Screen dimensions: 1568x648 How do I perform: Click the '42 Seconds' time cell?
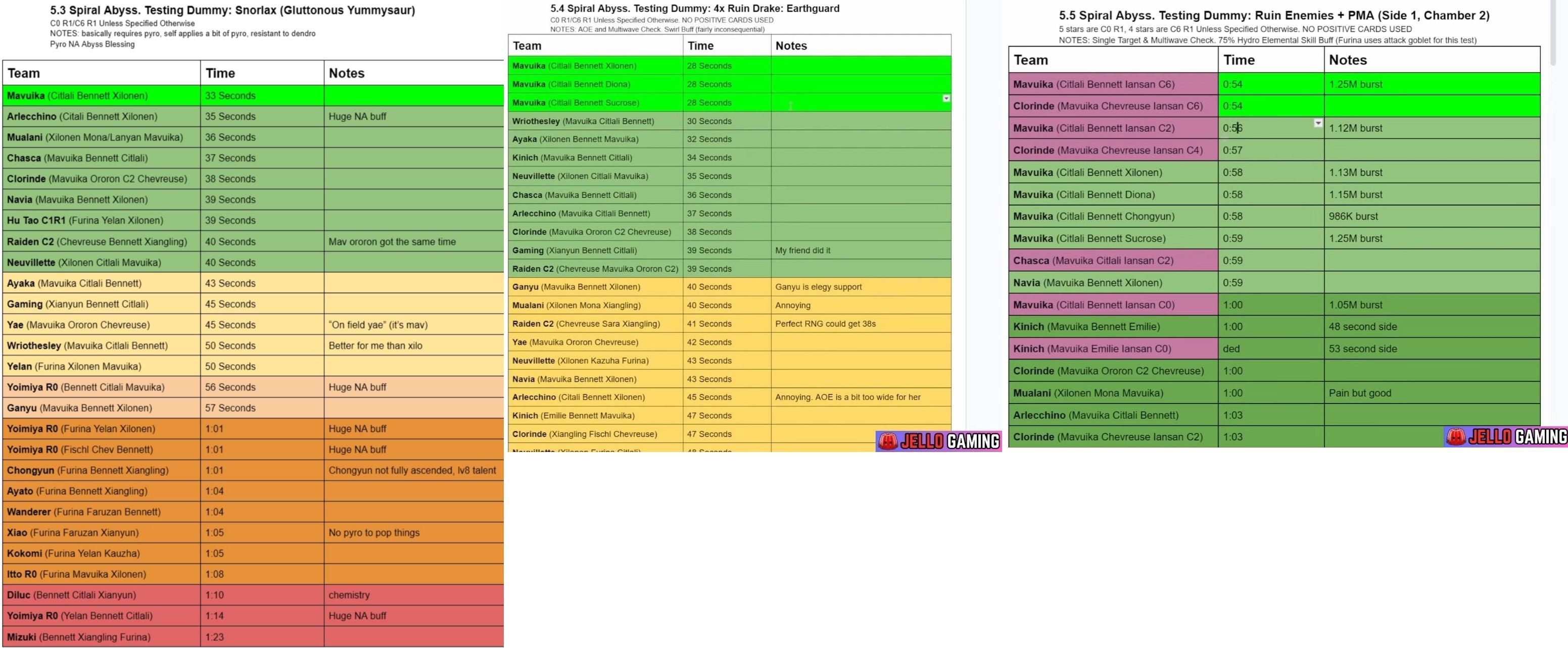click(x=727, y=342)
